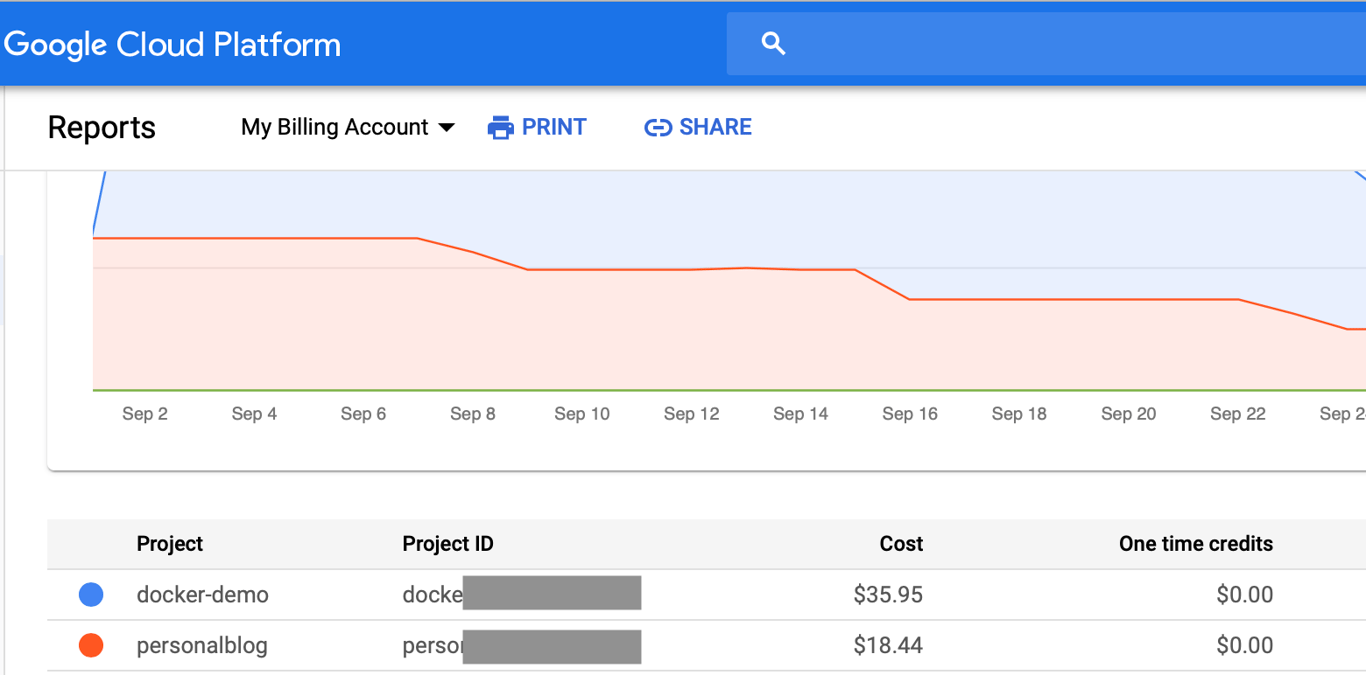The image size is (1366, 675).
Task: Sort by the Cost column header
Action: (x=901, y=544)
